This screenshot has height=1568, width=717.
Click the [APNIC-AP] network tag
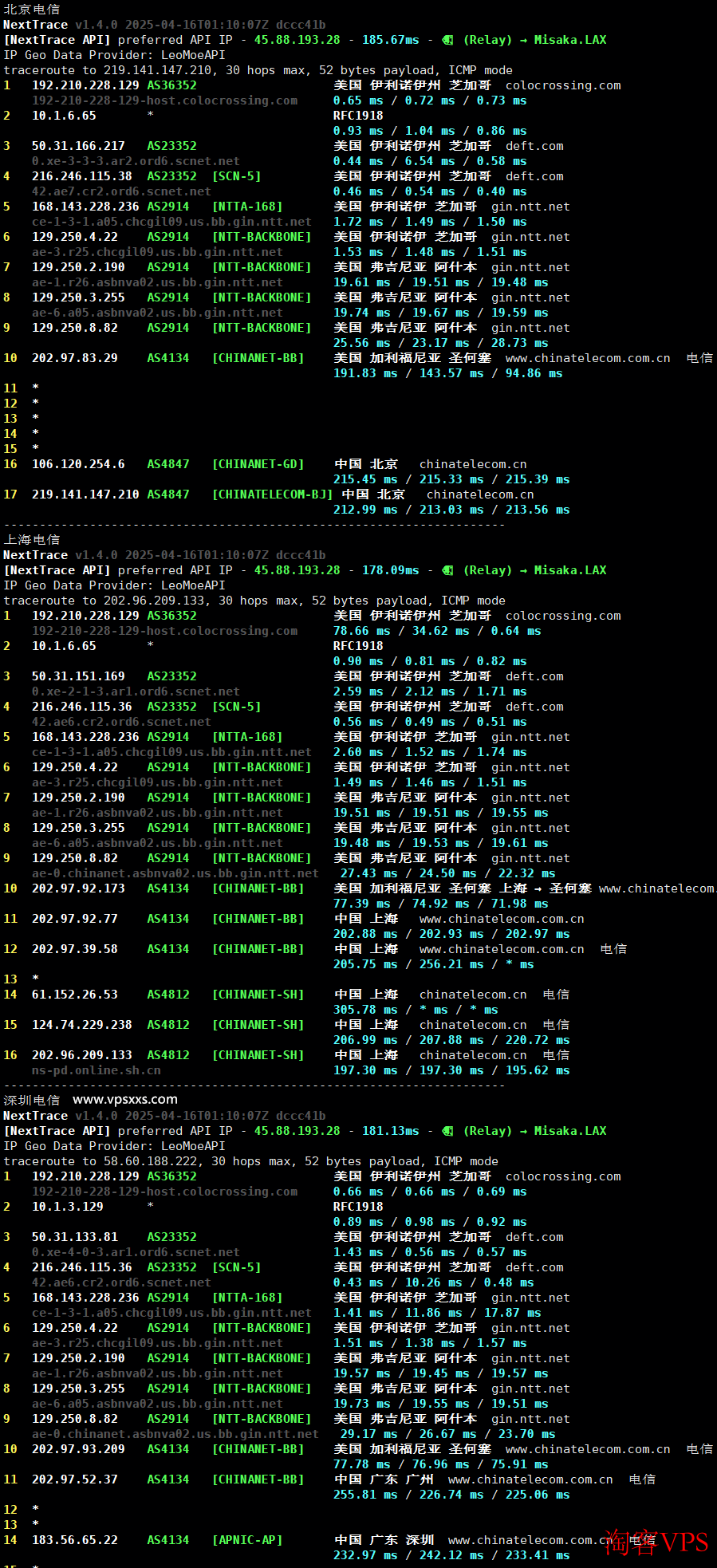(247, 1540)
